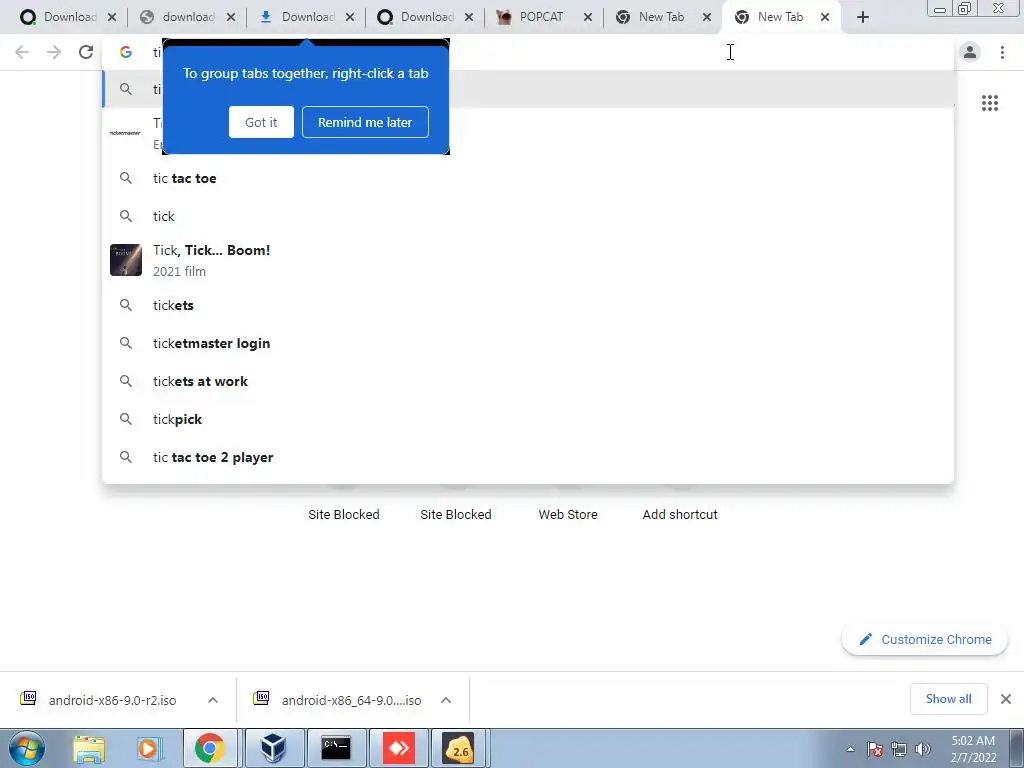Image resolution: width=1024 pixels, height=768 pixels.
Task: Select the 'tic tac toe' suggestion
Action: click(x=528, y=178)
